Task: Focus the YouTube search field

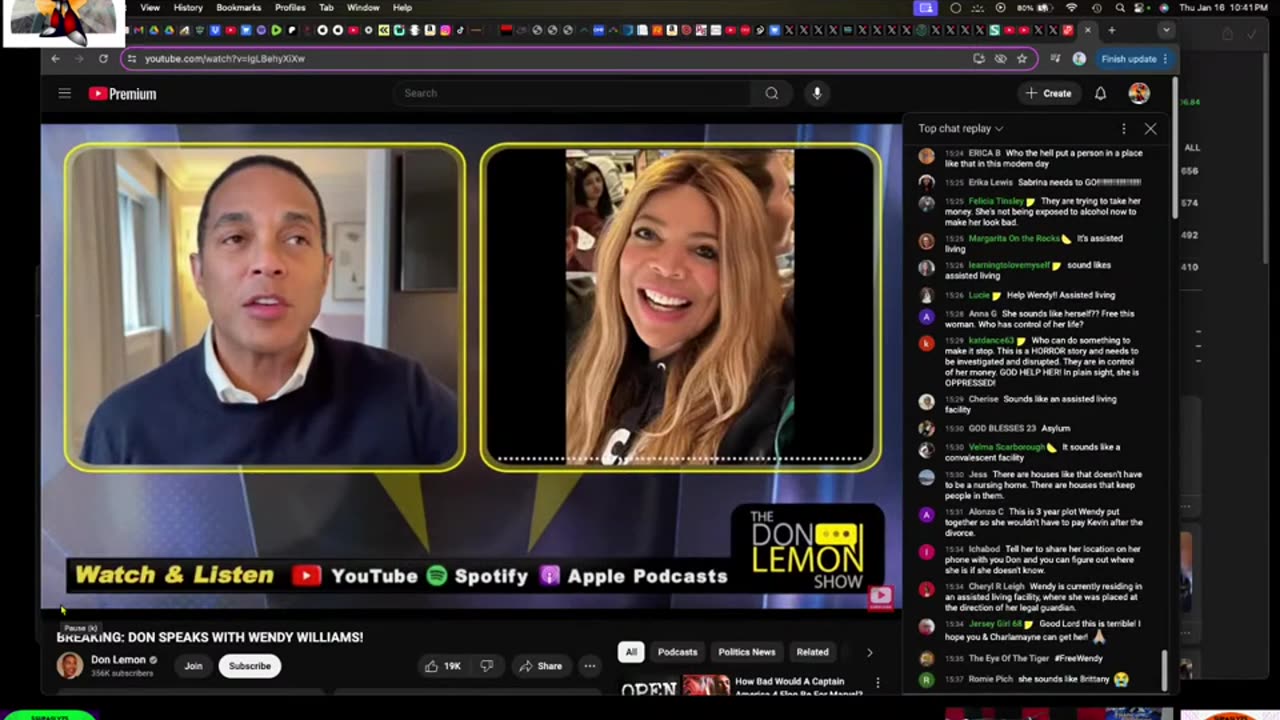Action: point(572,93)
